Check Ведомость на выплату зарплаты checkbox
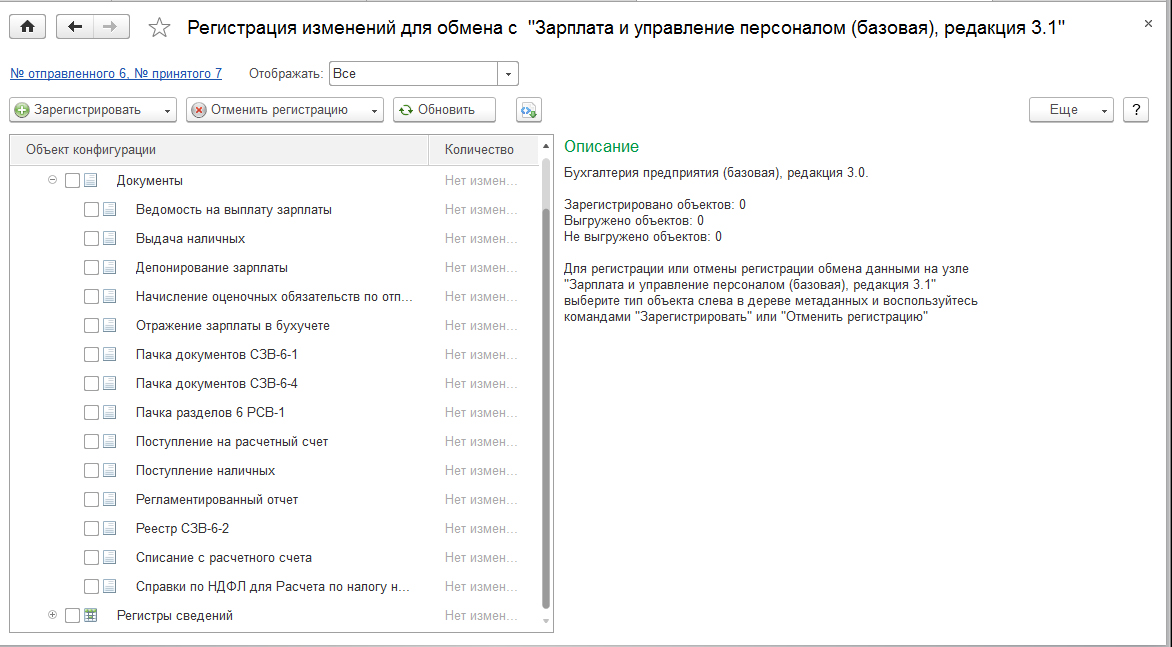The image size is (1172, 647). click(91, 210)
